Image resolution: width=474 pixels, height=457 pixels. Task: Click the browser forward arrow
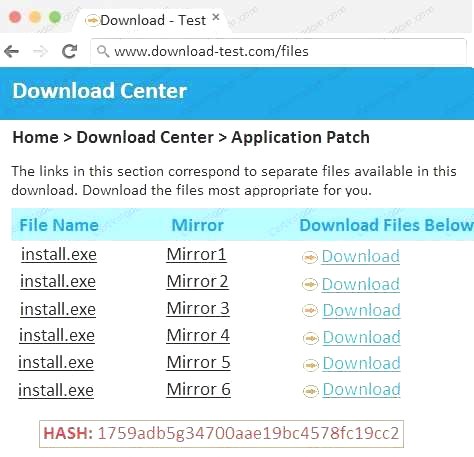(40, 51)
